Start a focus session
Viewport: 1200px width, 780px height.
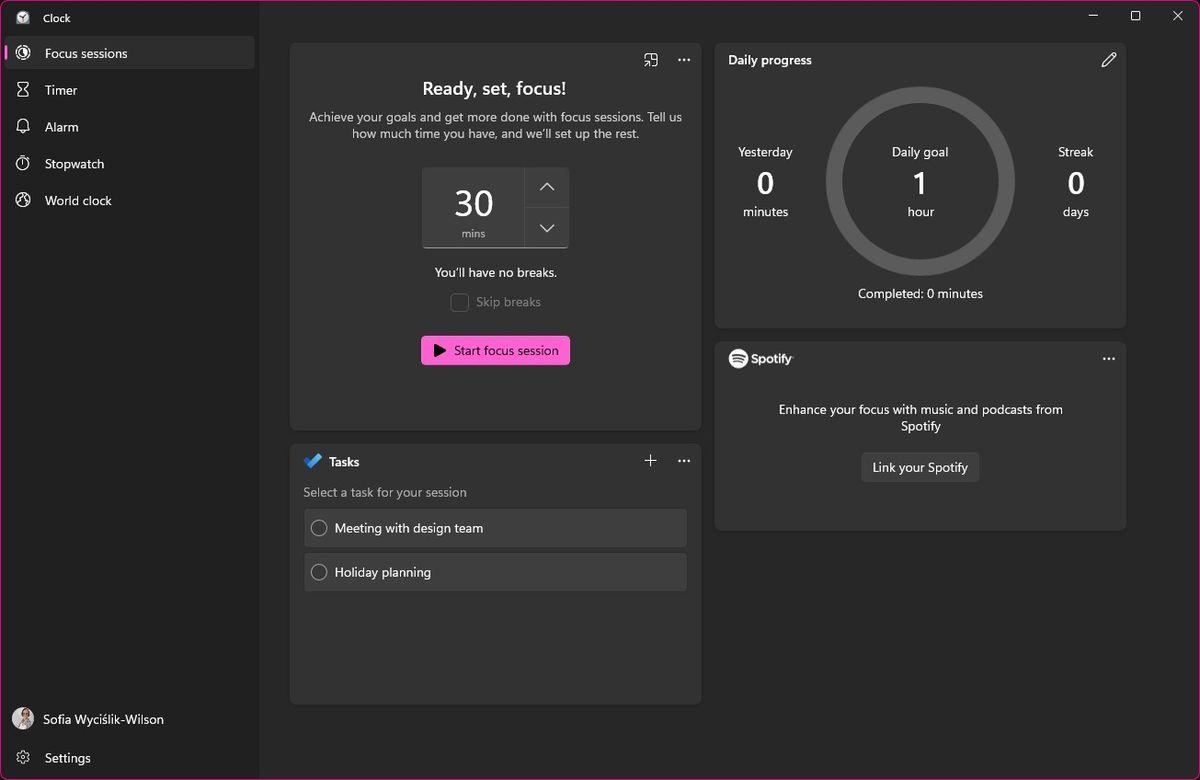[x=495, y=350]
